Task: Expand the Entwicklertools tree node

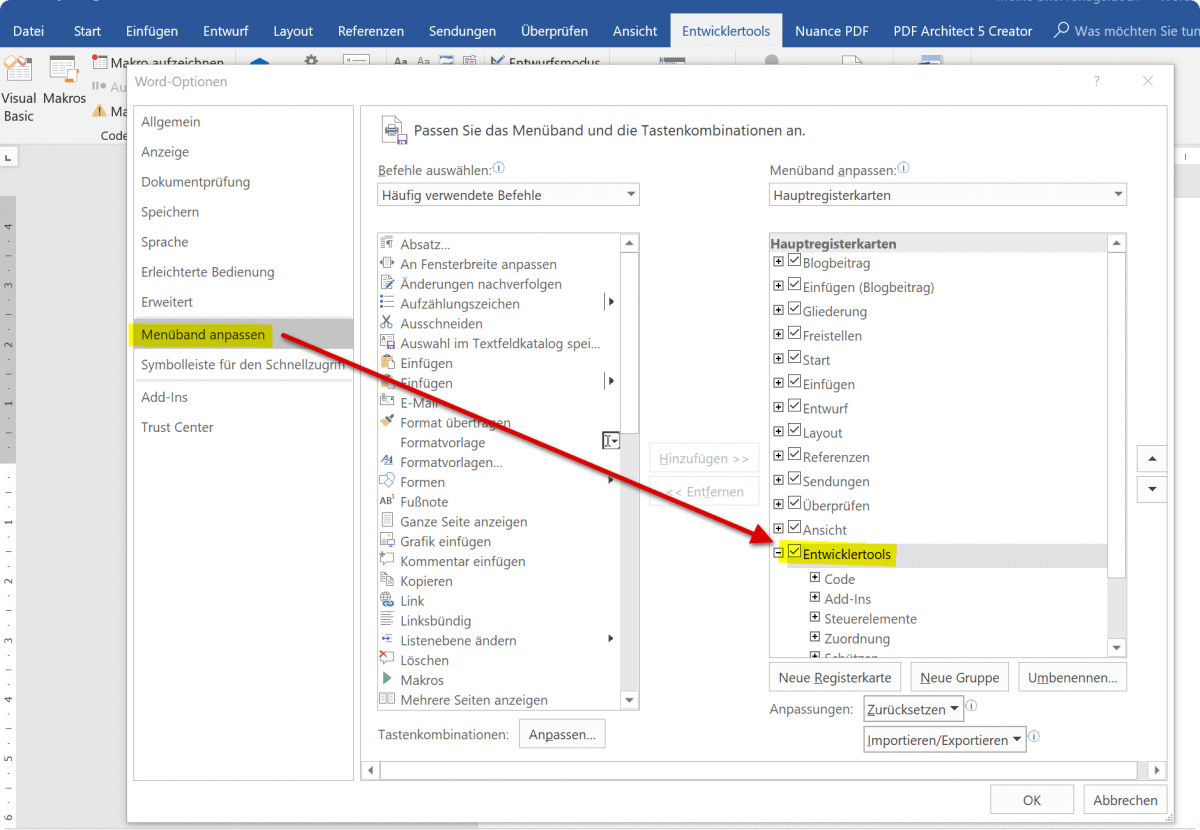Action: click(x=779, y=552)
